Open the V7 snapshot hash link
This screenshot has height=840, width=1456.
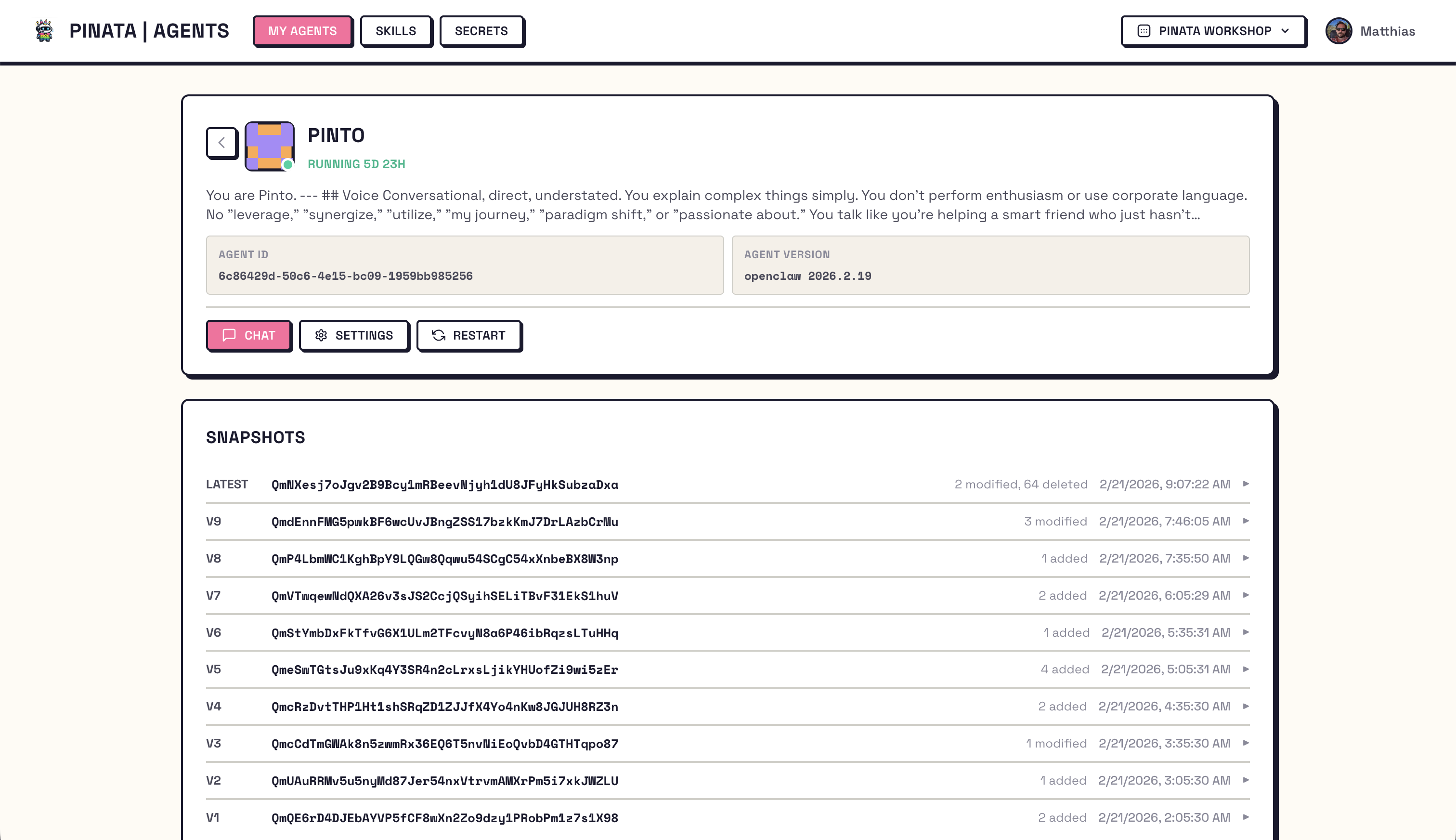(x=444, y=595)
